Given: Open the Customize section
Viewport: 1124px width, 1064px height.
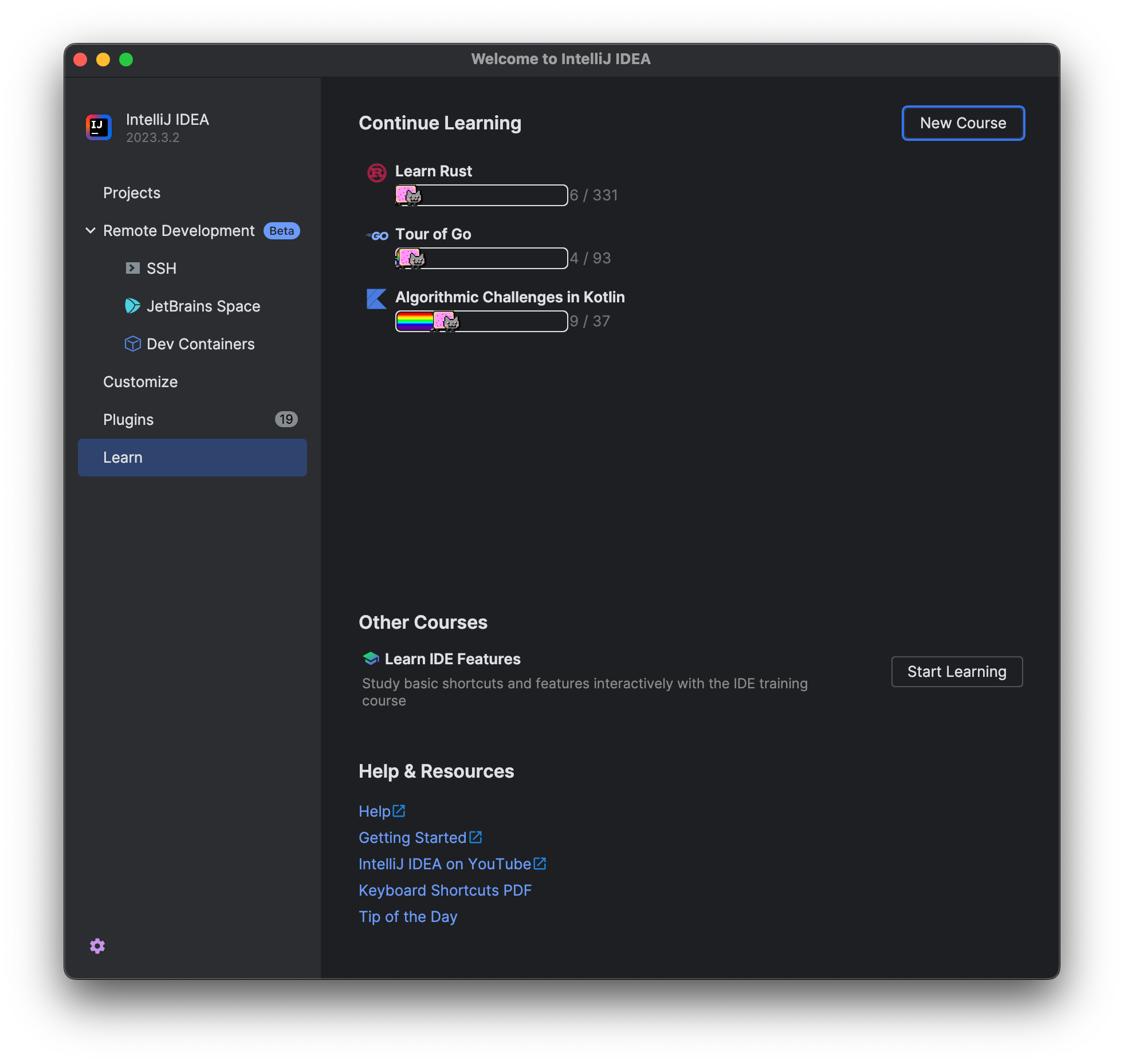Looking at the screenshot, I should (x=140, y=382).
